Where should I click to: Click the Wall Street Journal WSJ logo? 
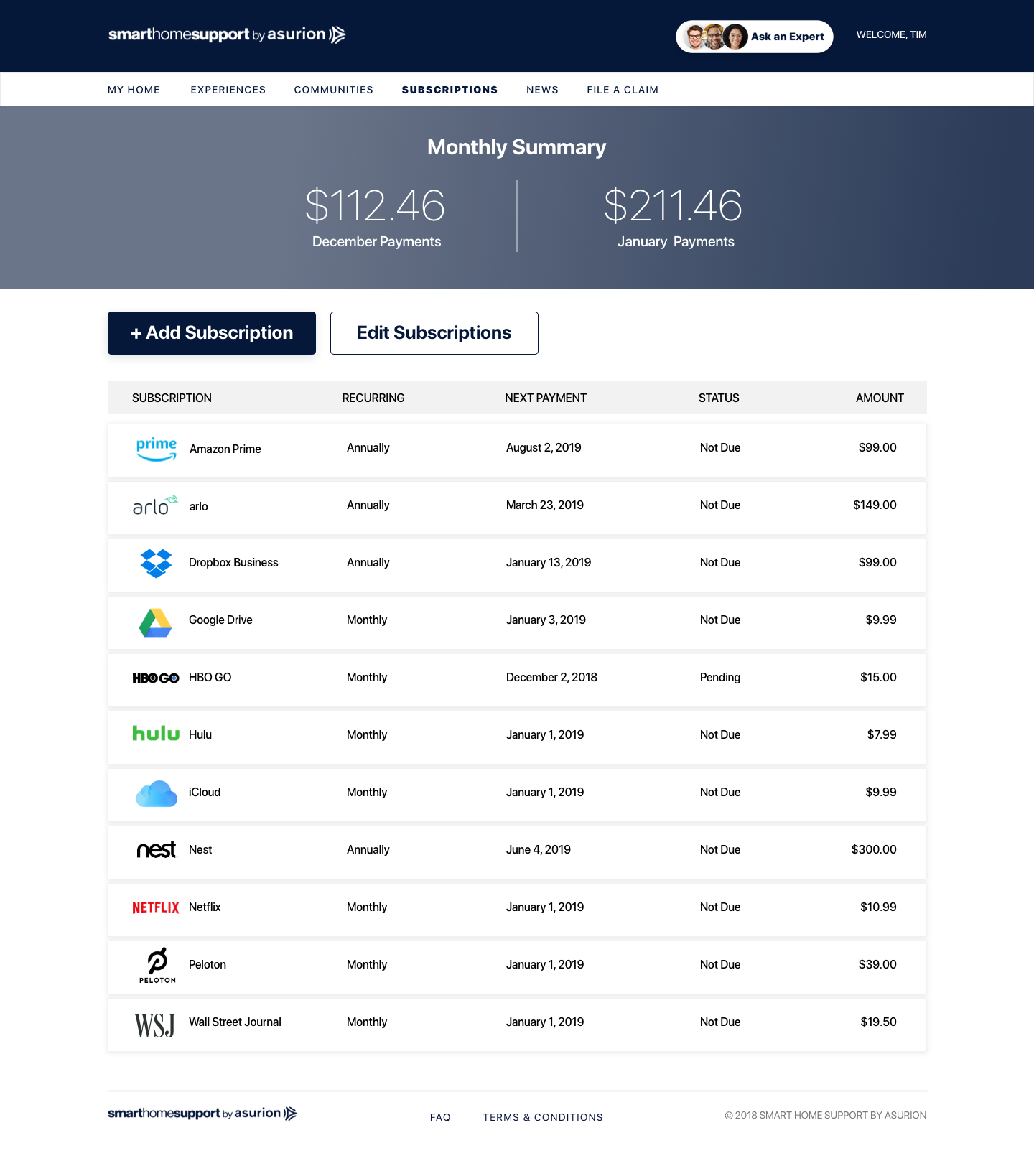pyautogui.click(x=154, y=1025)
